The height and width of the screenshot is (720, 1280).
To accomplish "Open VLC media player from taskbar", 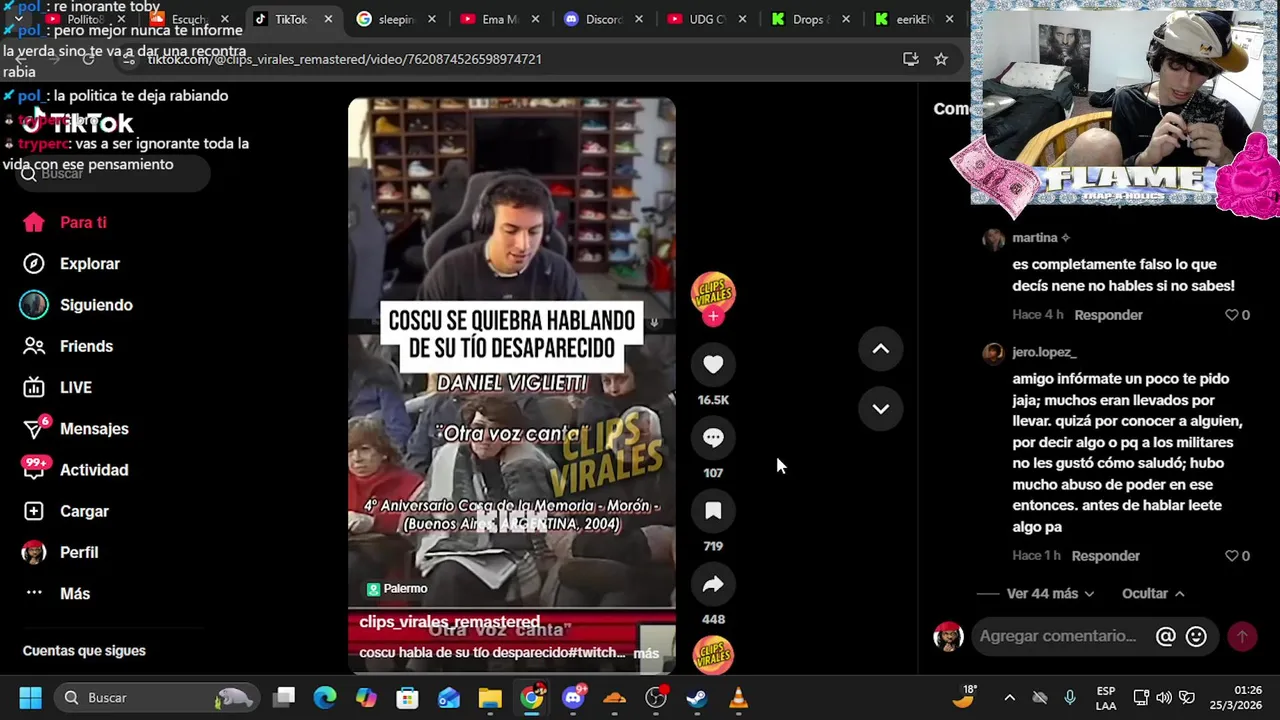I will coord(738,697).
